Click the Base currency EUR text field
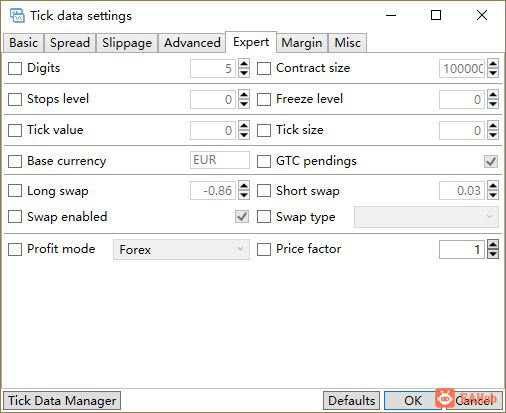The width and height of the screenshot is (506, 413). [x=220, y=160]
